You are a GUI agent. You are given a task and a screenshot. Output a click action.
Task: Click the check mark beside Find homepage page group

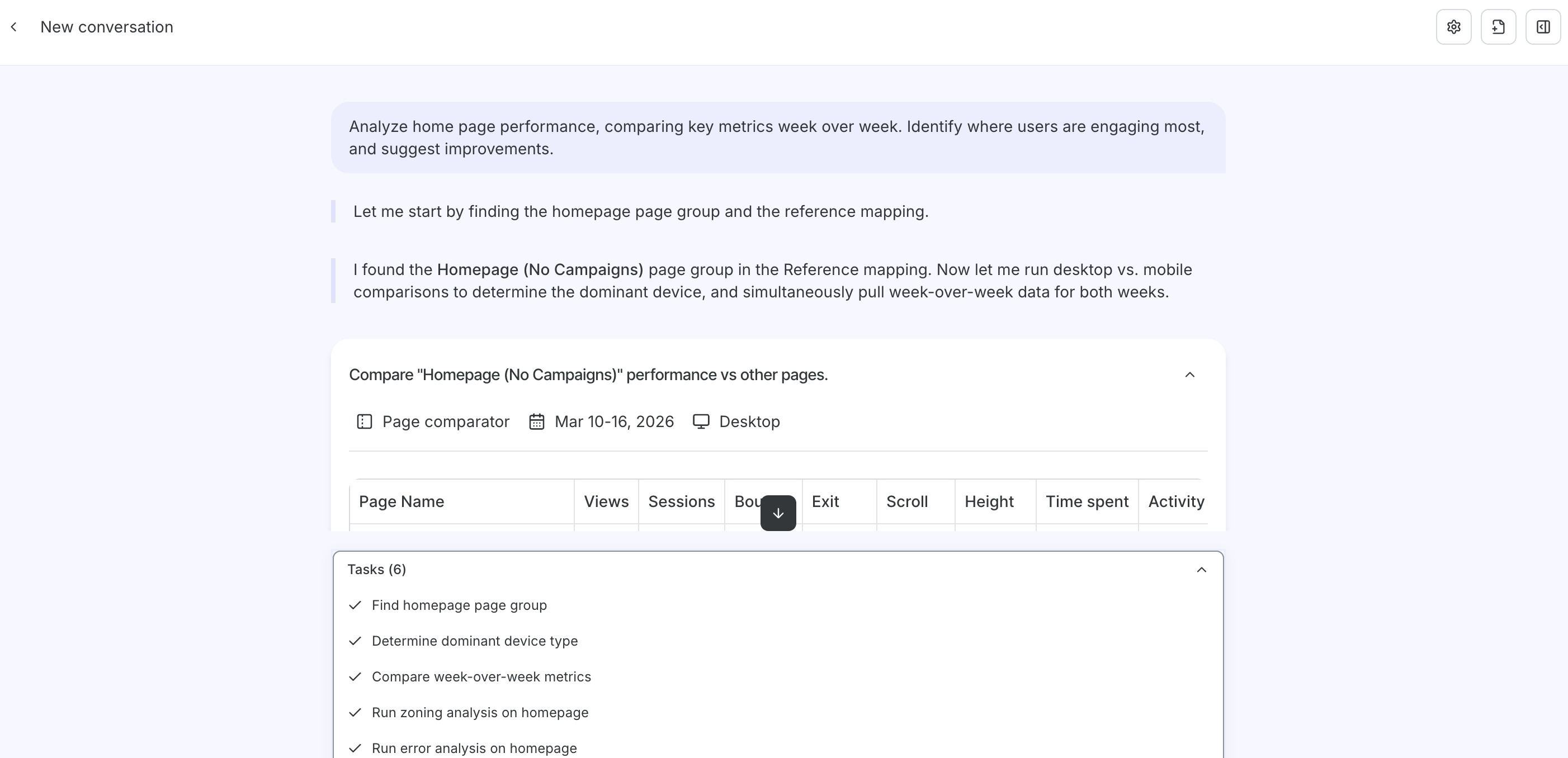tap(356, 605)
